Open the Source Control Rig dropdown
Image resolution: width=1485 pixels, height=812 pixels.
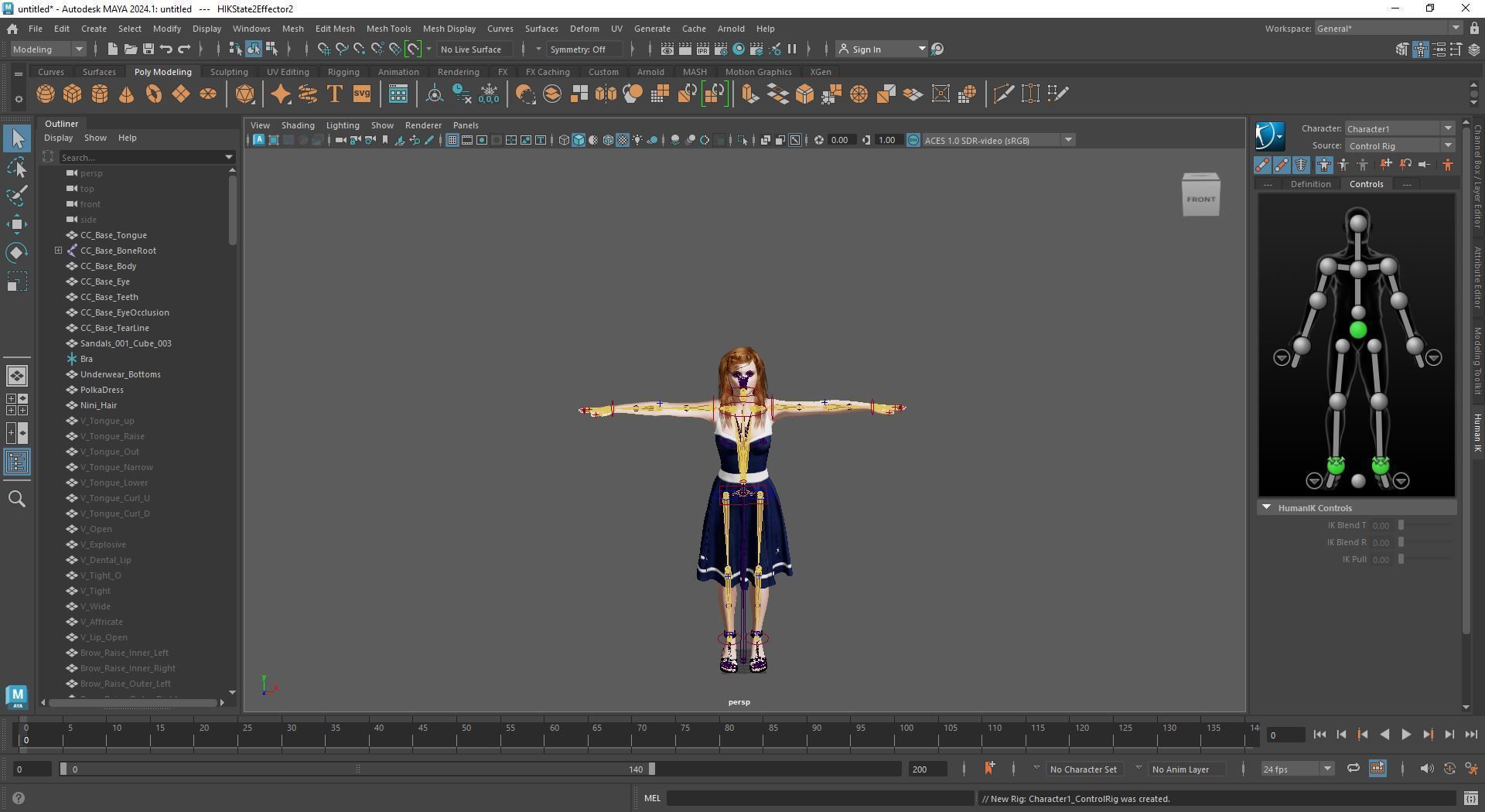coord(1400,145)
